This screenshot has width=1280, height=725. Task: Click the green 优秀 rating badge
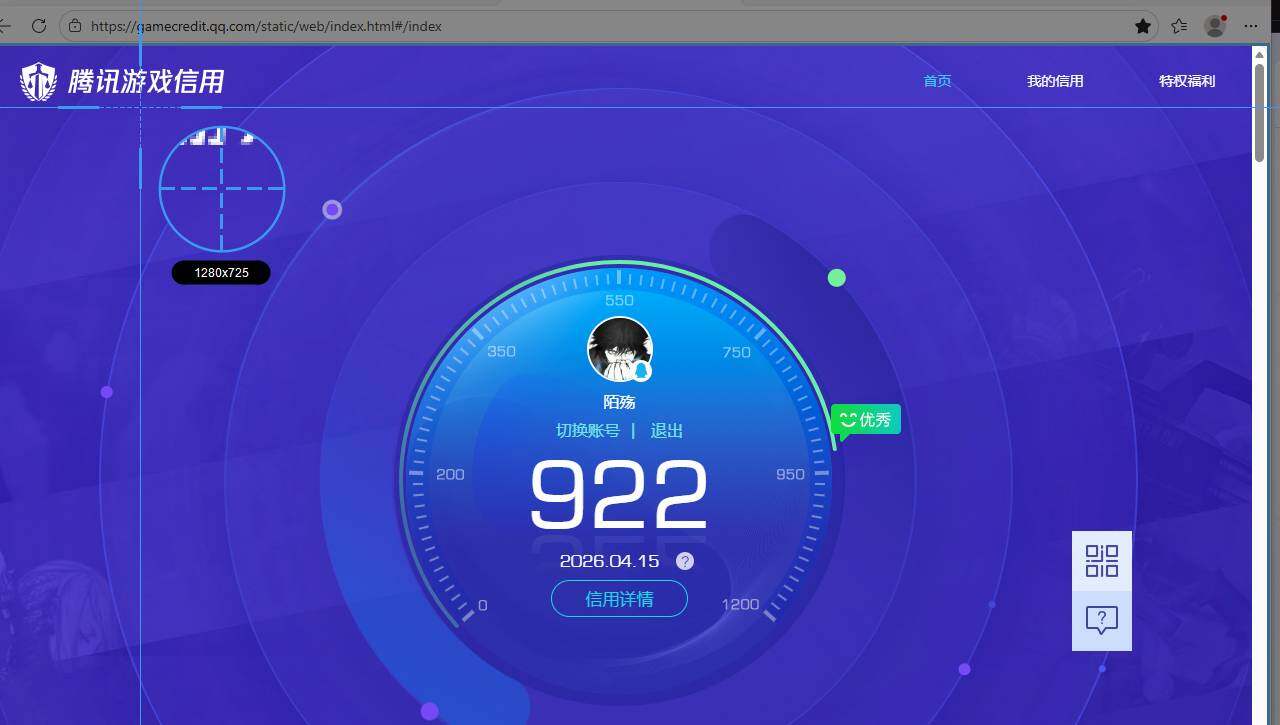tap(866, 420)
